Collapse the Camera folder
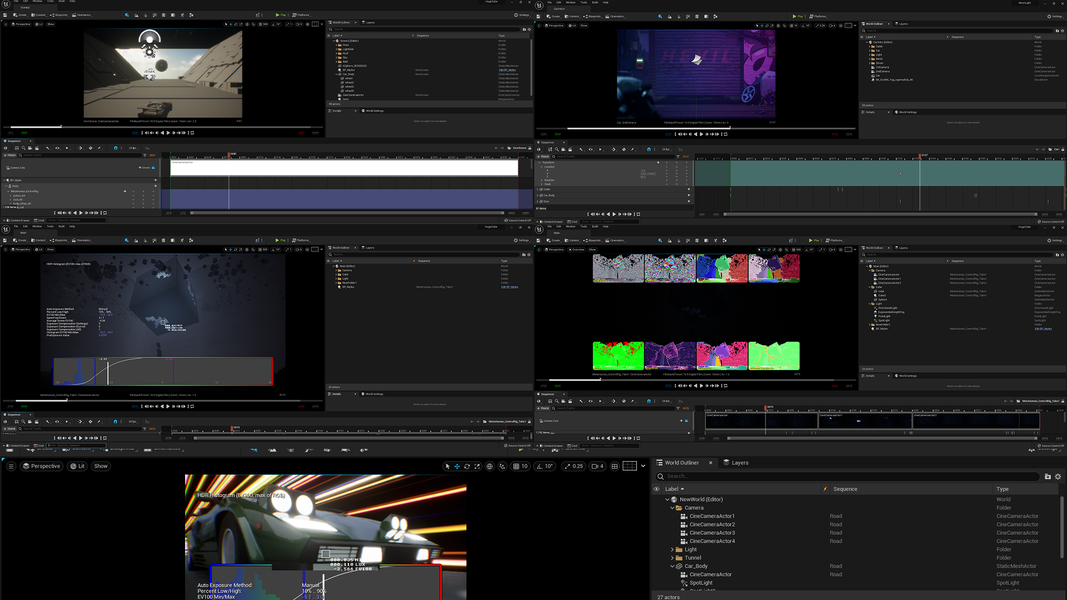Viewport: 1067px width, 600px height. click(x=672, y=507)
